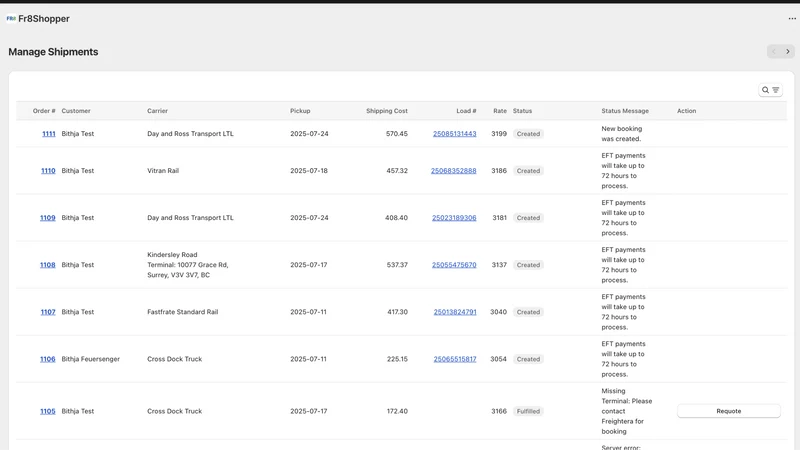
Task: Click shipping cost 457.32
Action: [x=397, y=170]
